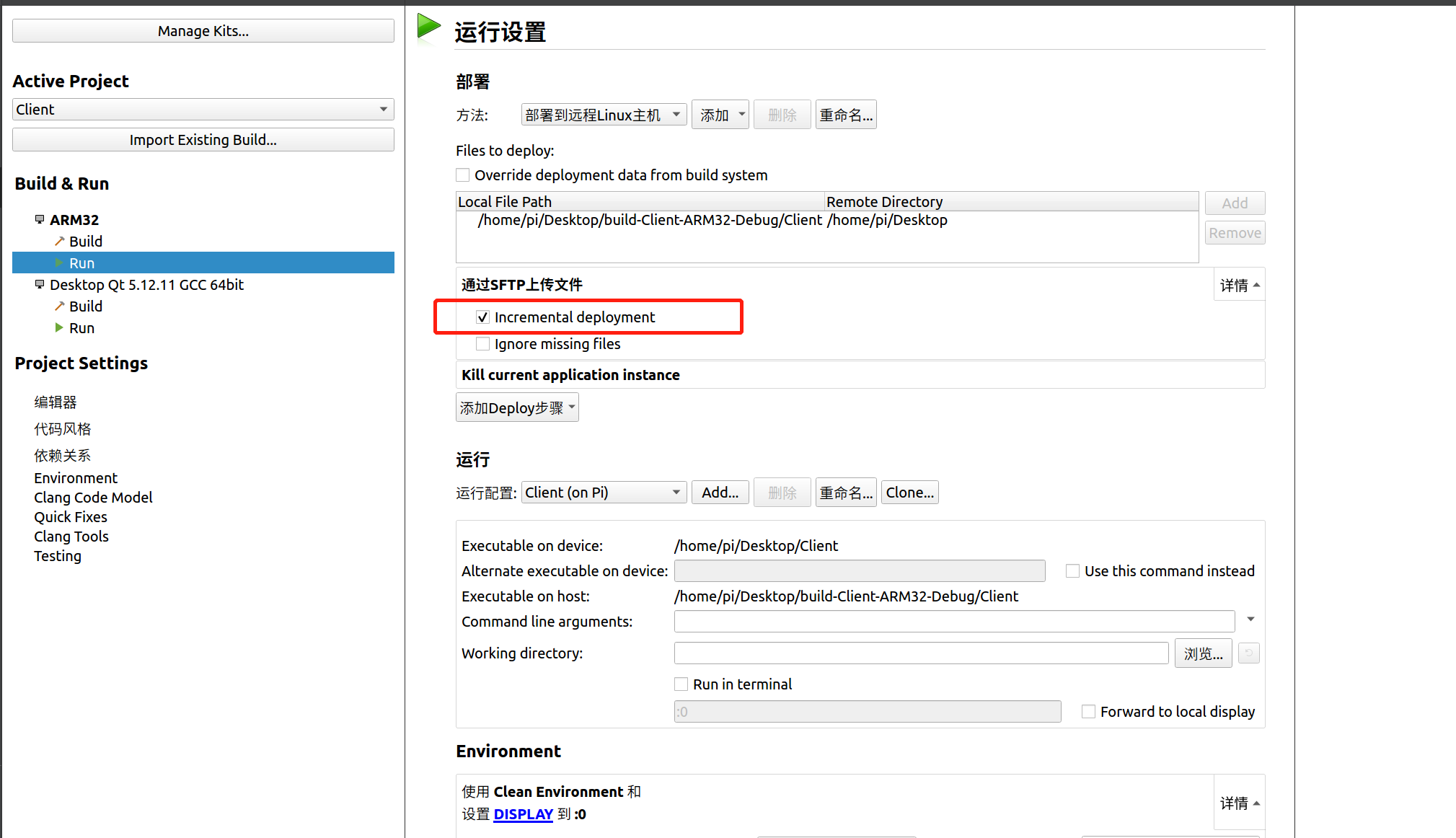This screenshot has height=838, width=1456.
Task: Click Alternate executable on device field
Action: tap(860, 571)
